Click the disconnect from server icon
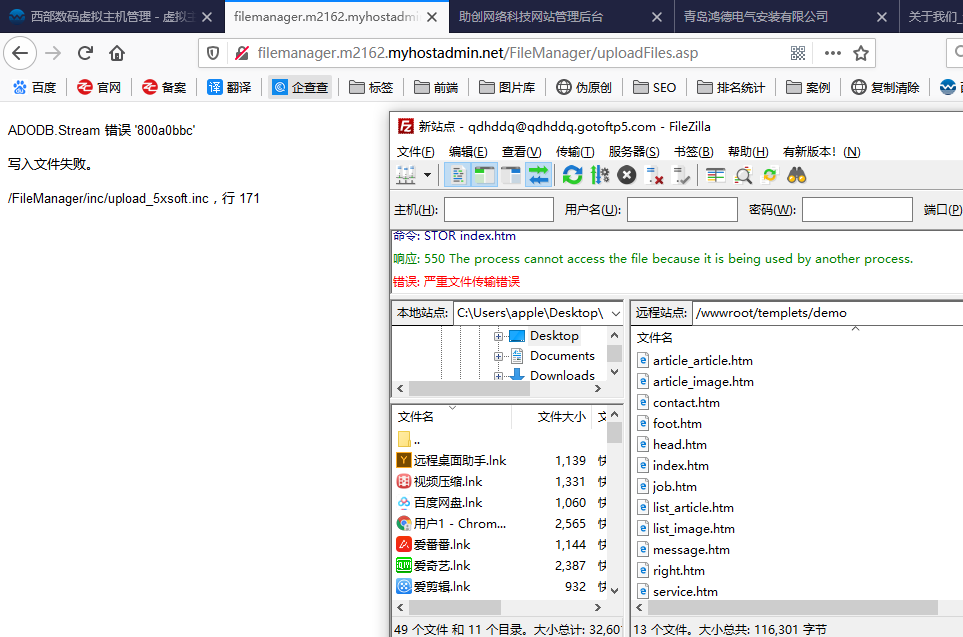Image resolution: width=963 pixels, height=637 pixels. coord(656,176)
